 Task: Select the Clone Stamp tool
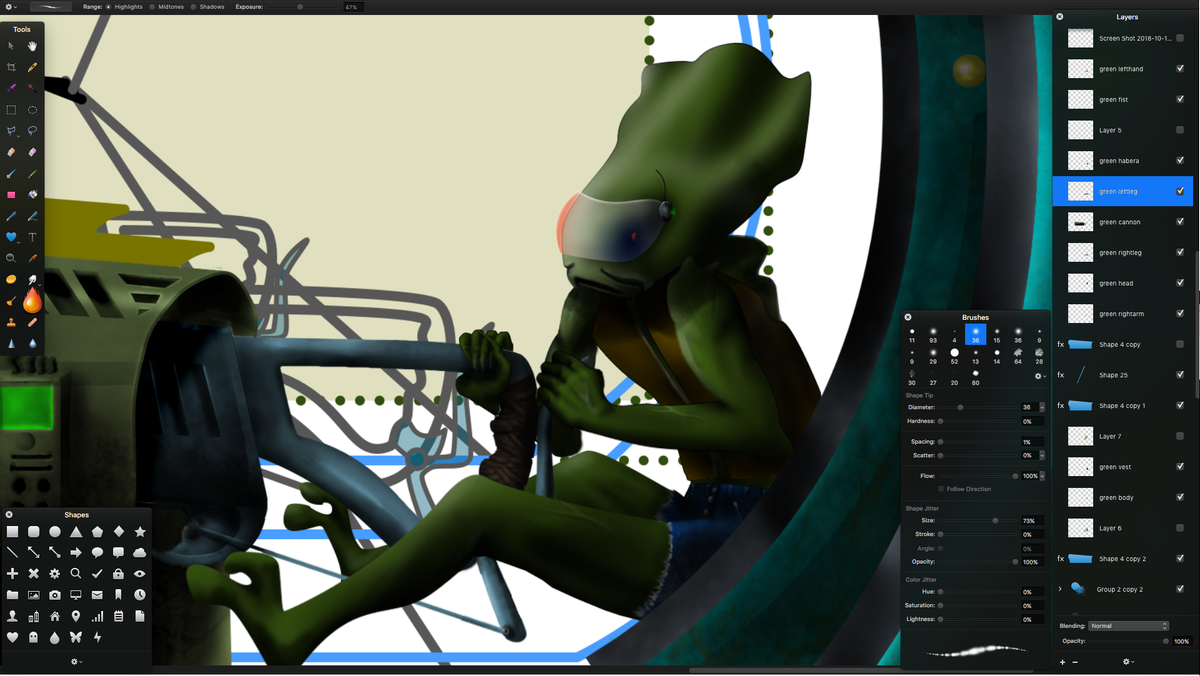coord(11,322)
